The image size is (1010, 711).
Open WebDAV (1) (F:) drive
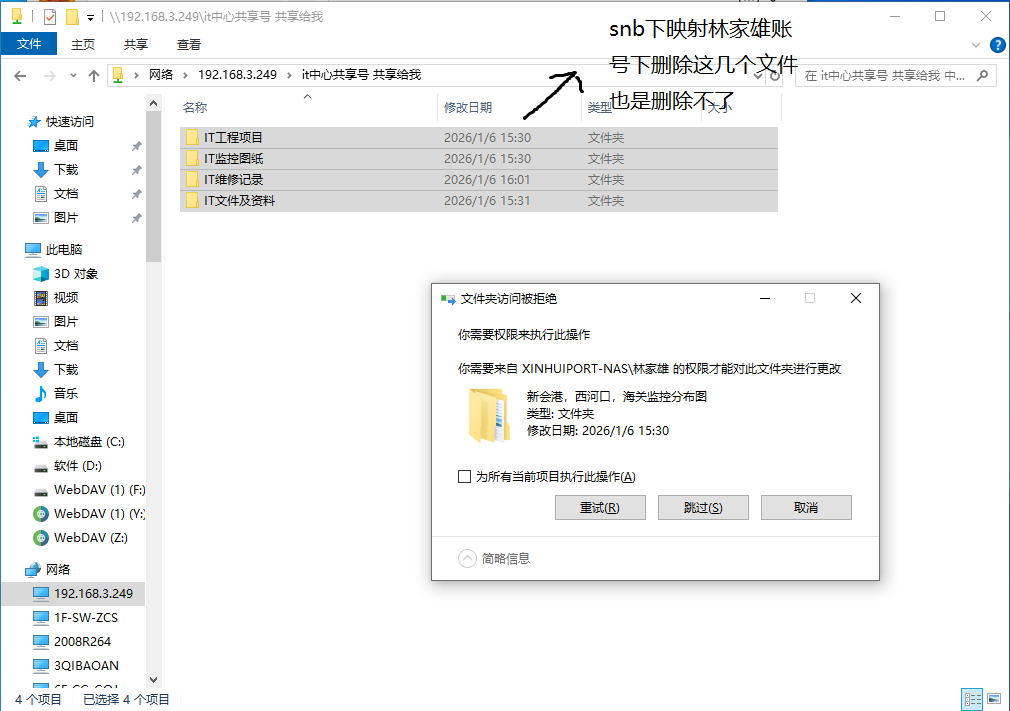click(99, 489)
